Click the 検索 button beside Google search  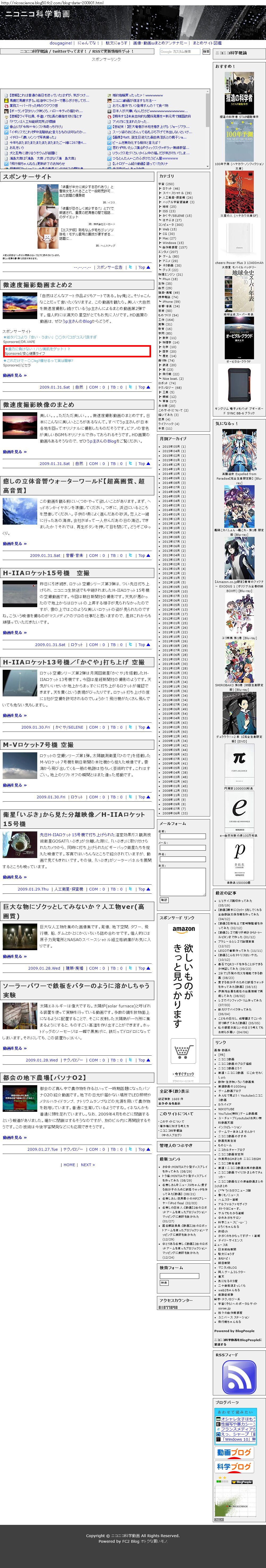point(206,52)
